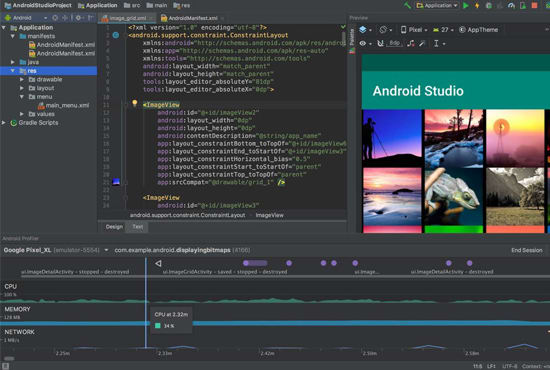550x370 pixels.
Task: Click the Debug app bug icon
Action: pyautogui.click(x=489, y=5)
